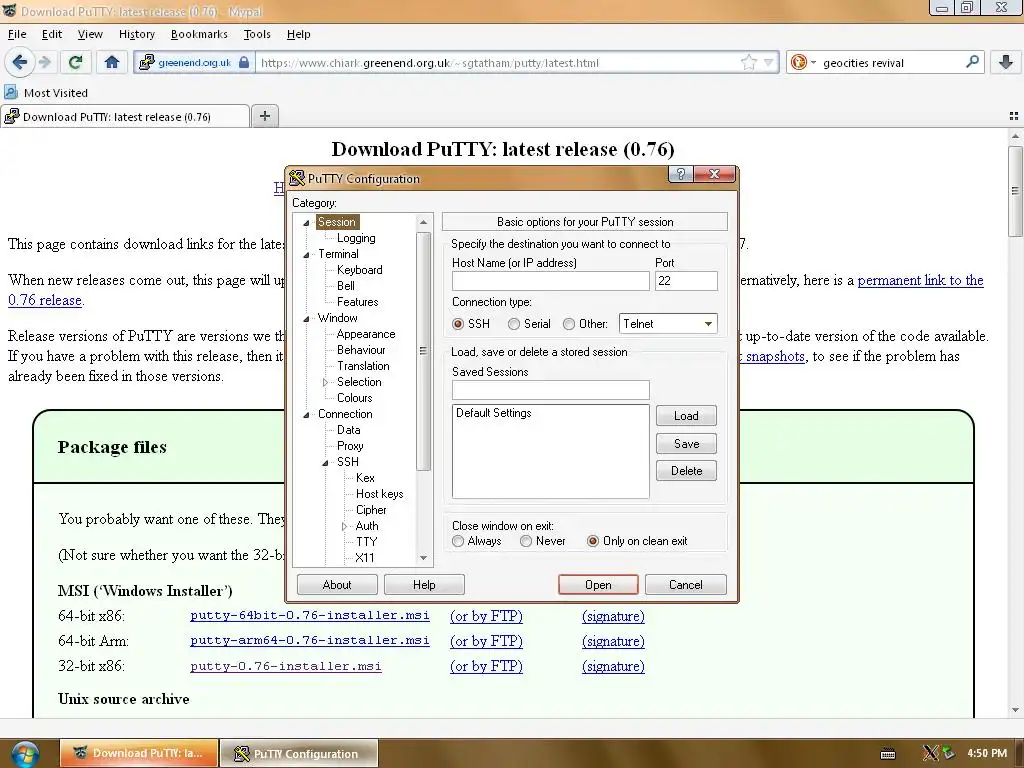This screenshot has width=1024, height=768.
Task: Click the question-mark help button in the PuTTY title bar
Action: (x=680, y=174)
